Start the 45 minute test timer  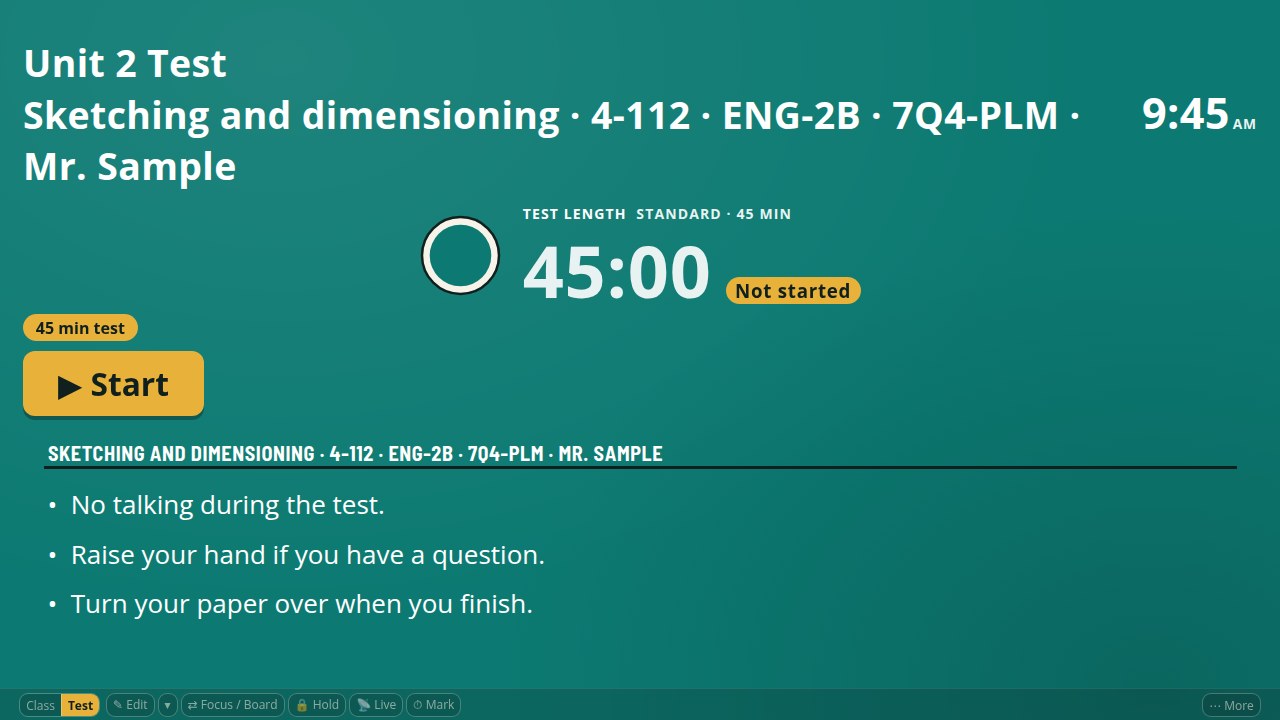tap(113, 384)
